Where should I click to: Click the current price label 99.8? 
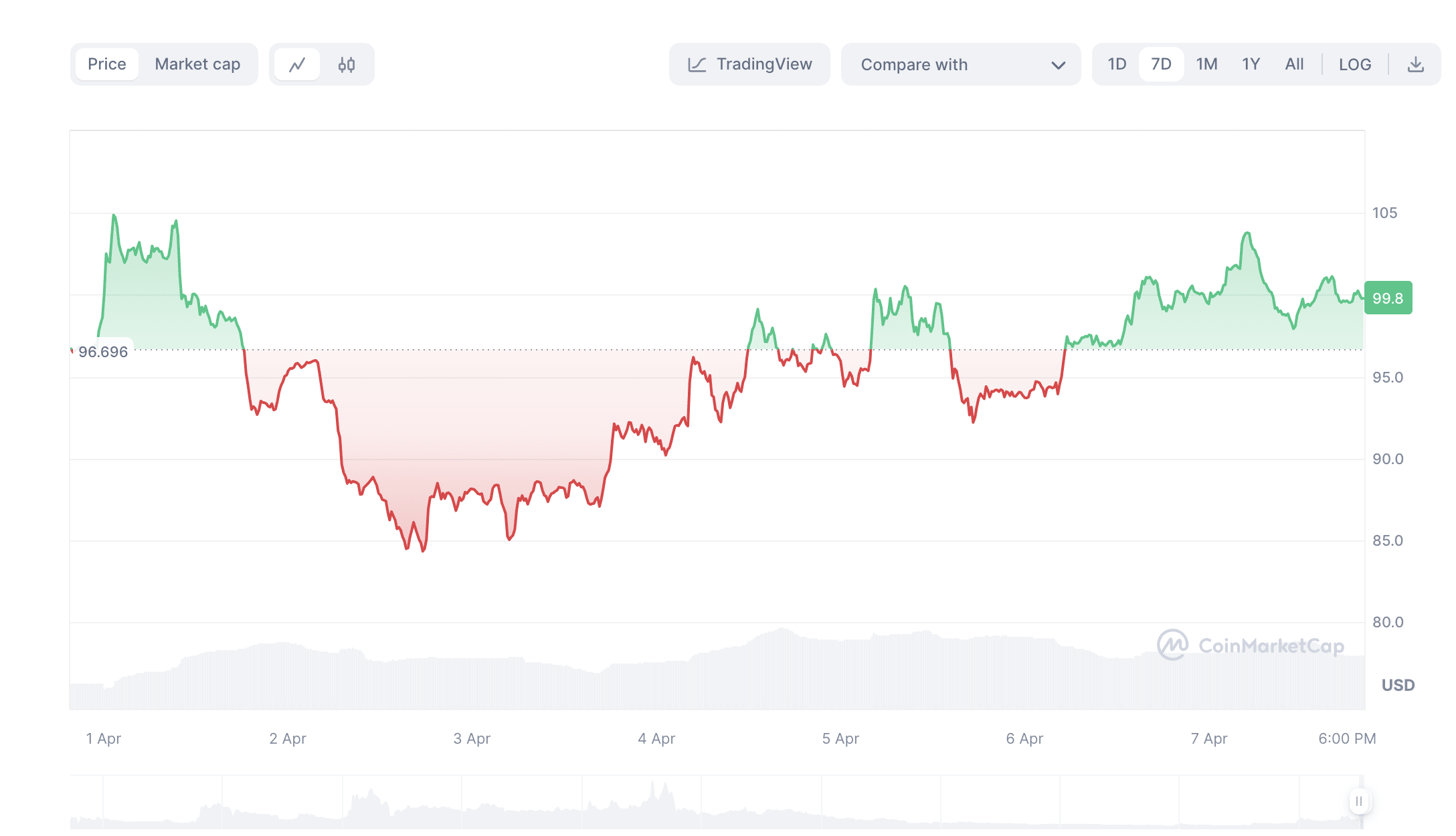pyautogui.click(x=1388, y=298)
